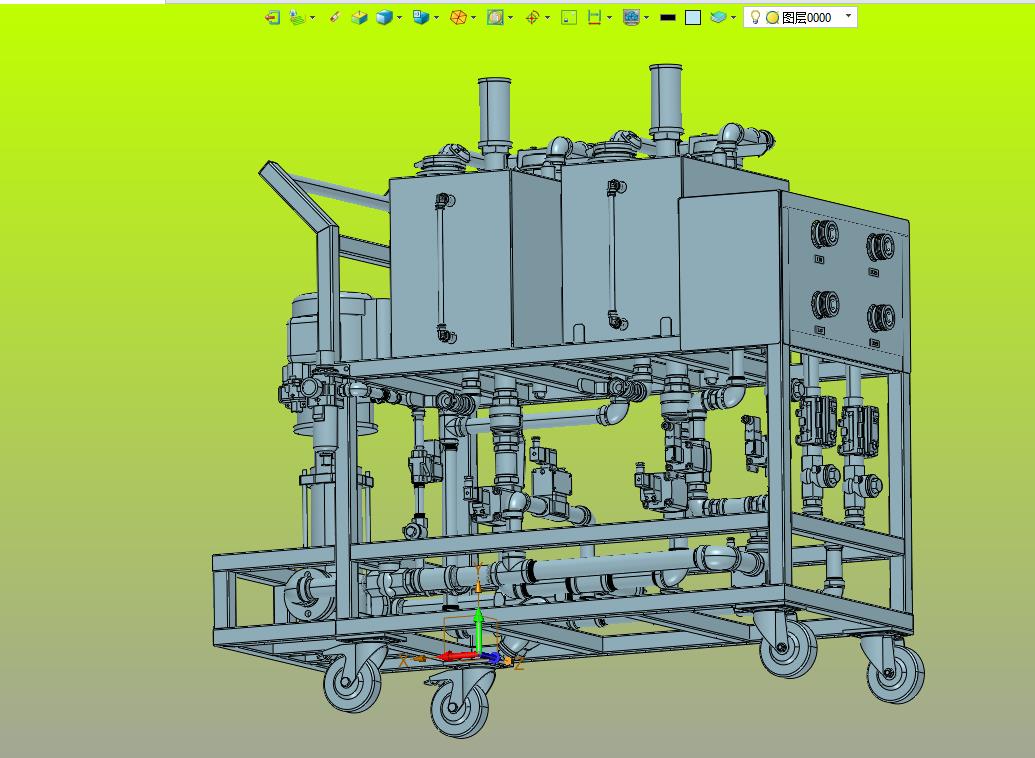This screenshot has height=758, width=1035.
Task: Open the red crosshair target dropdown arrow
Action: [547, 18]
